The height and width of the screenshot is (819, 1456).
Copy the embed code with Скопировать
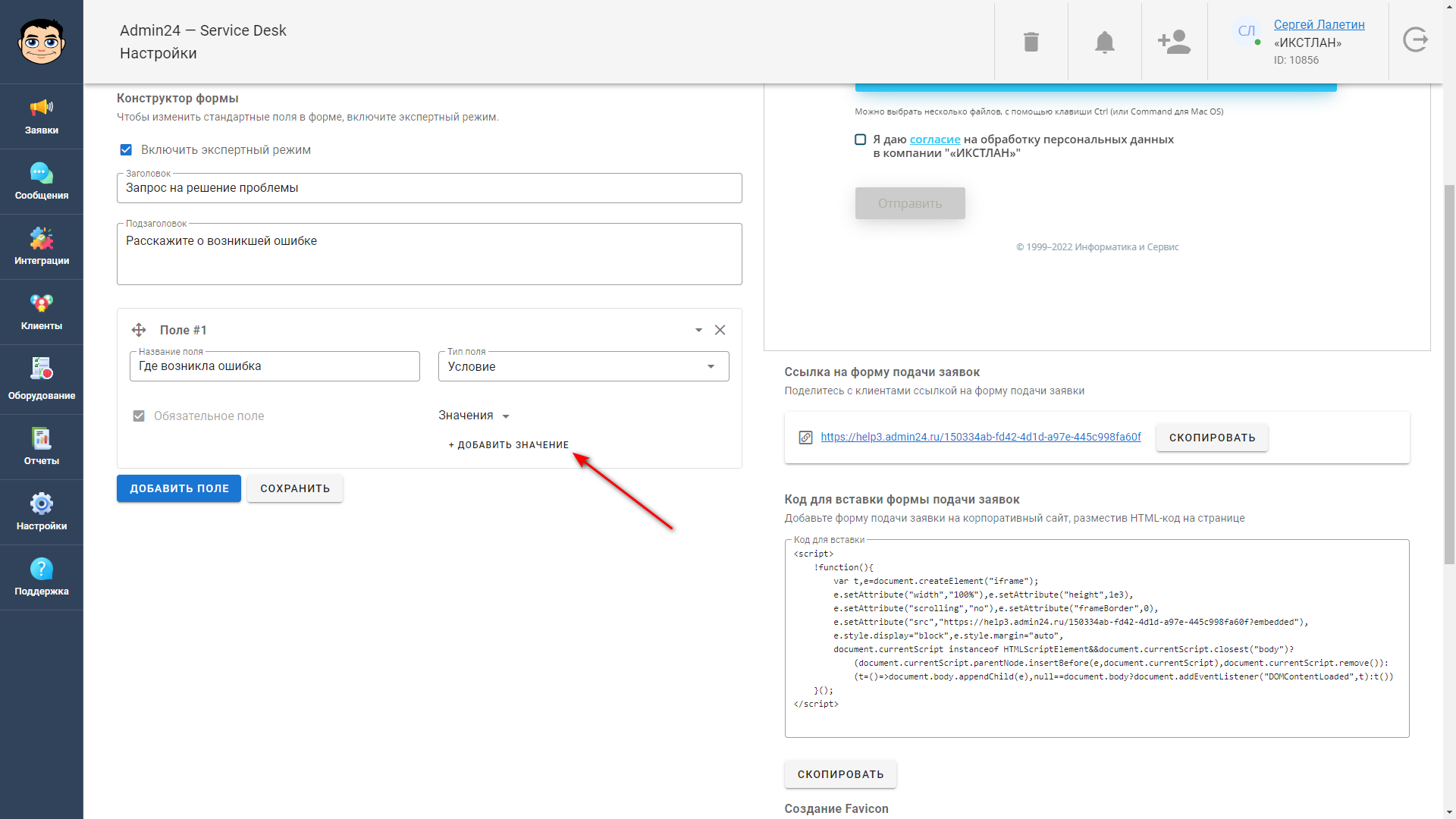click(840, 774)
